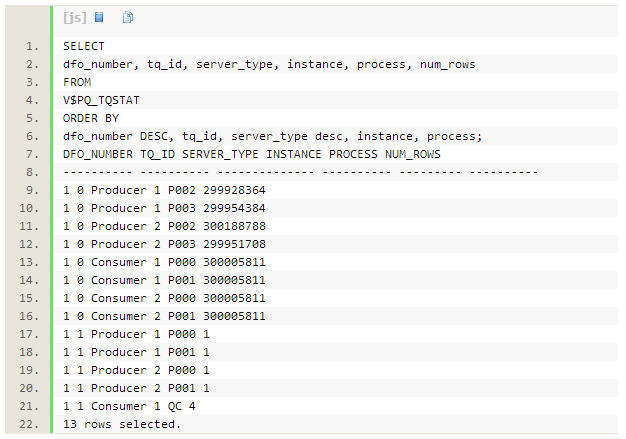Click the copy to clipboard icon
The height and width of the screenshot is (439, 626).
click(x=128, y=18)
